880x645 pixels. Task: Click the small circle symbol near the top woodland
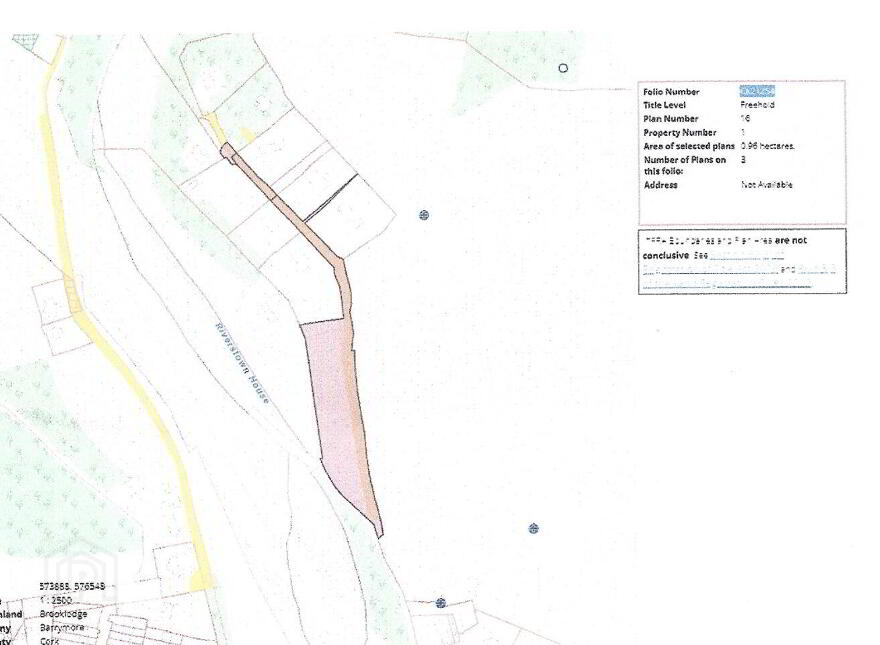(x=563, y=68)
